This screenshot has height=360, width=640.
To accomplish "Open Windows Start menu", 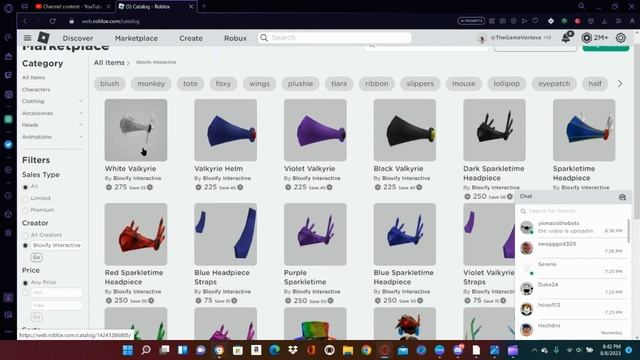I will click(128, 350).
